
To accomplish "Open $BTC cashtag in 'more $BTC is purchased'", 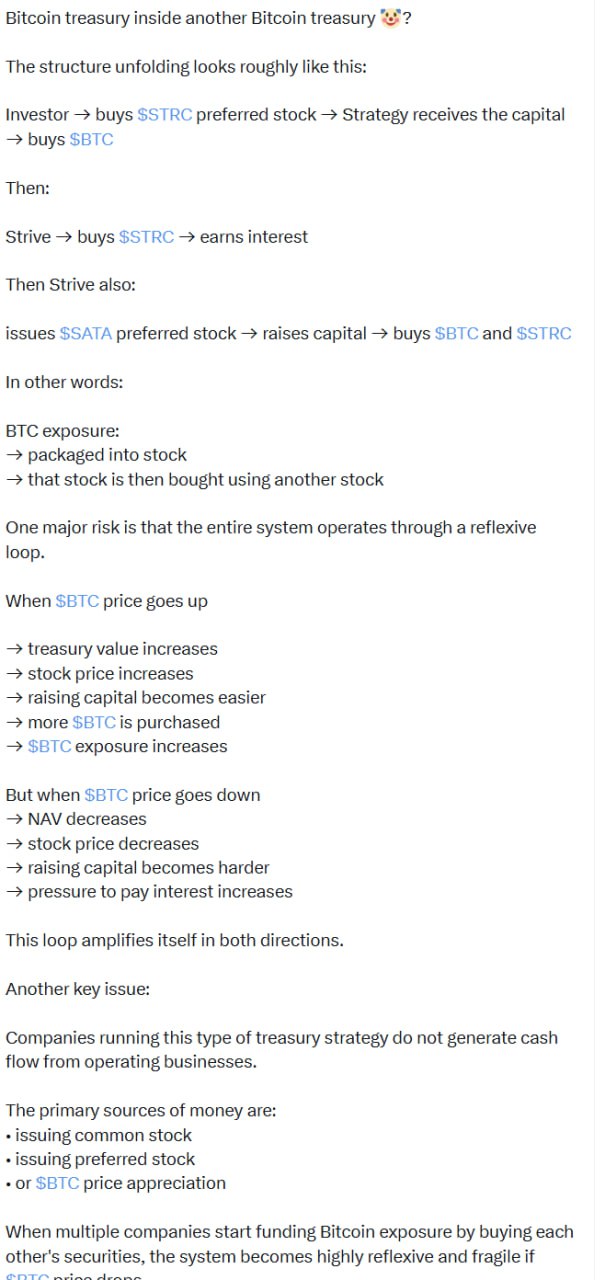I will click(x=94, y=722).
